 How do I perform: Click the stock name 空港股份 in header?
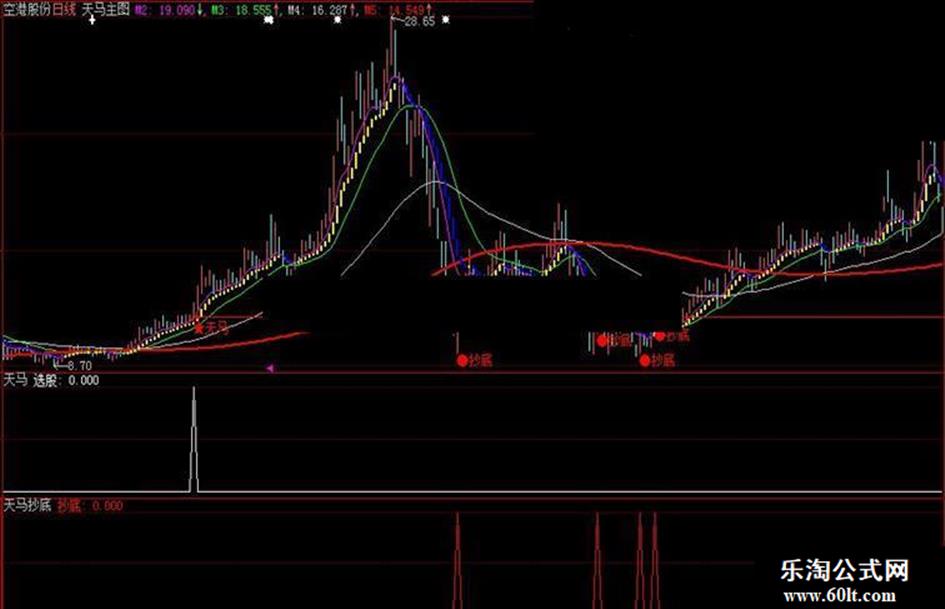click(27, 10)
